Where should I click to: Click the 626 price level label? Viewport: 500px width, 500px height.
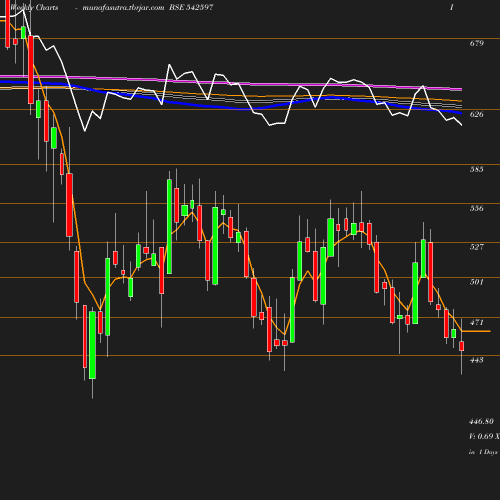(476, 114)
